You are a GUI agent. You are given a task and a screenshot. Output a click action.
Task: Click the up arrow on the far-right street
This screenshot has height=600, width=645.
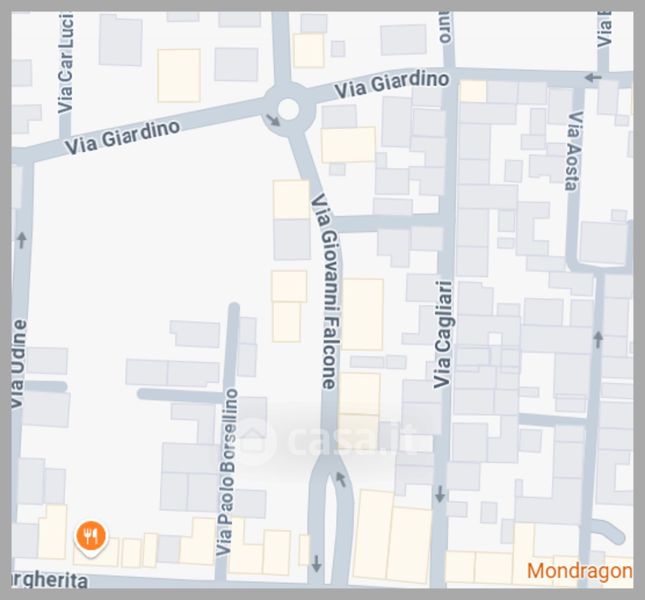[598, 339]
